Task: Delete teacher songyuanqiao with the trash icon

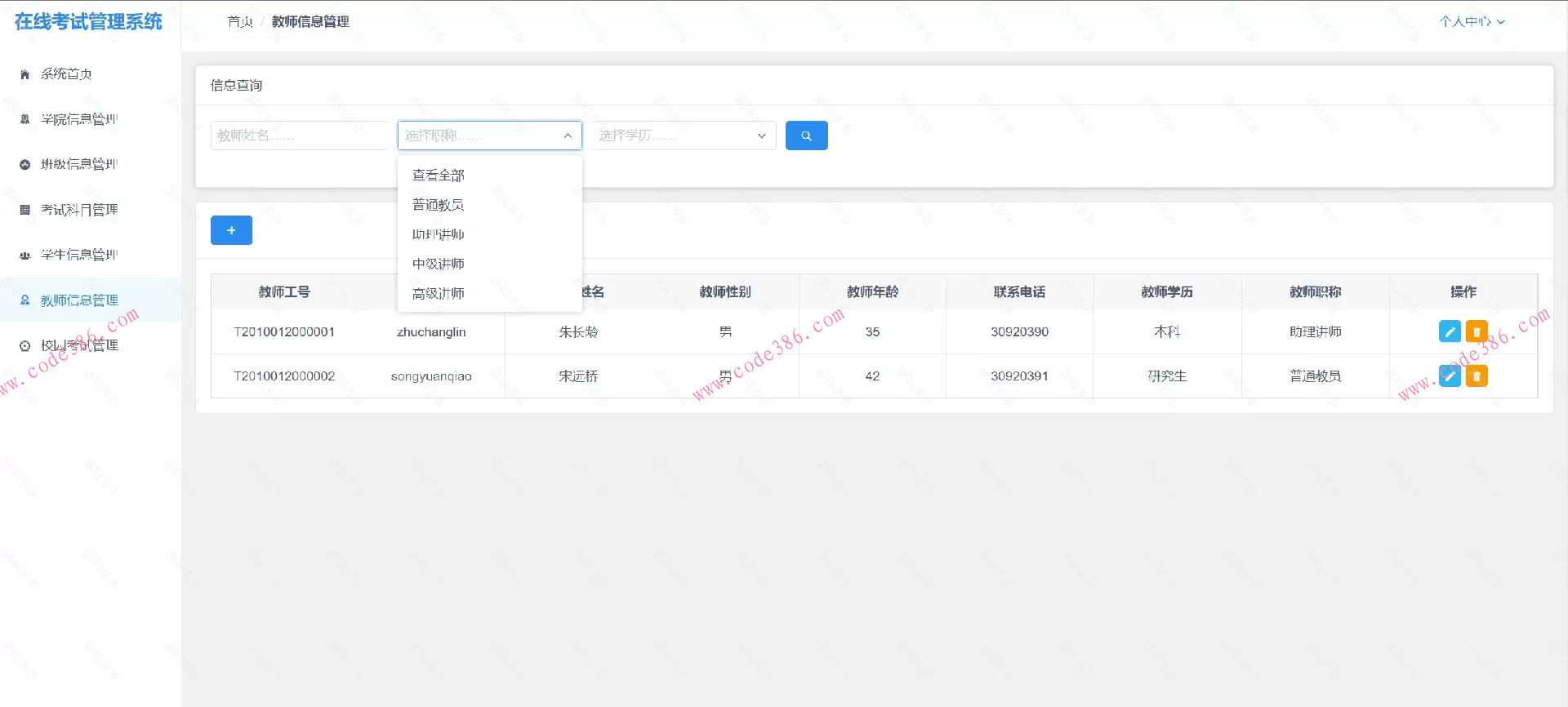Action: 1477,376
